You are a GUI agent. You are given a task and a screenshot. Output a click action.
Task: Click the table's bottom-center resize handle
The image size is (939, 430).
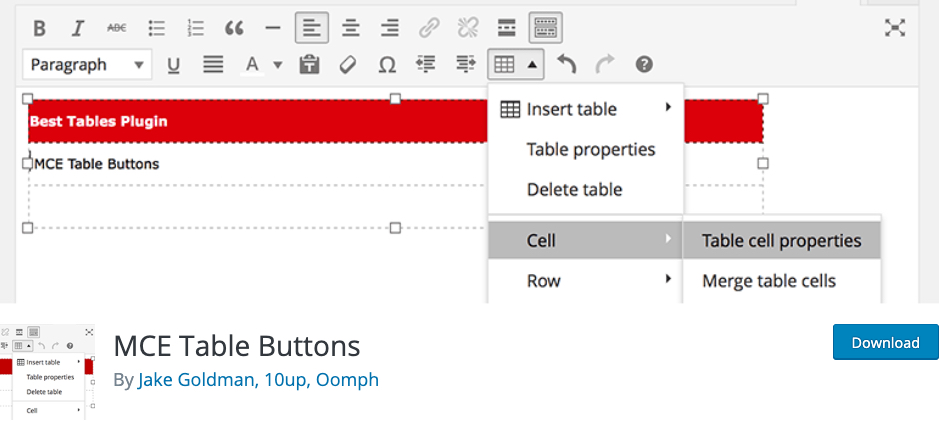(395, 228)
